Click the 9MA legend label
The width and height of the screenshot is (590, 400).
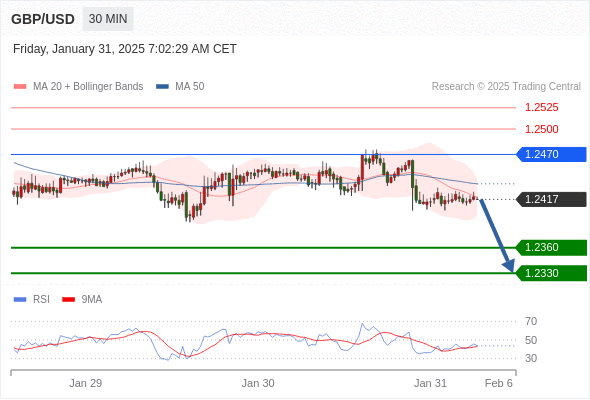tap(92, 300)
